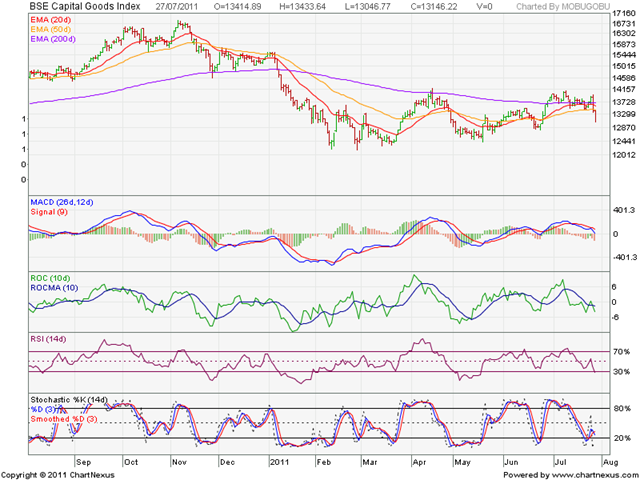The image size is (640, 480).
Task: Click the 401.3 MACD axis value
Action: pos(624,211)
